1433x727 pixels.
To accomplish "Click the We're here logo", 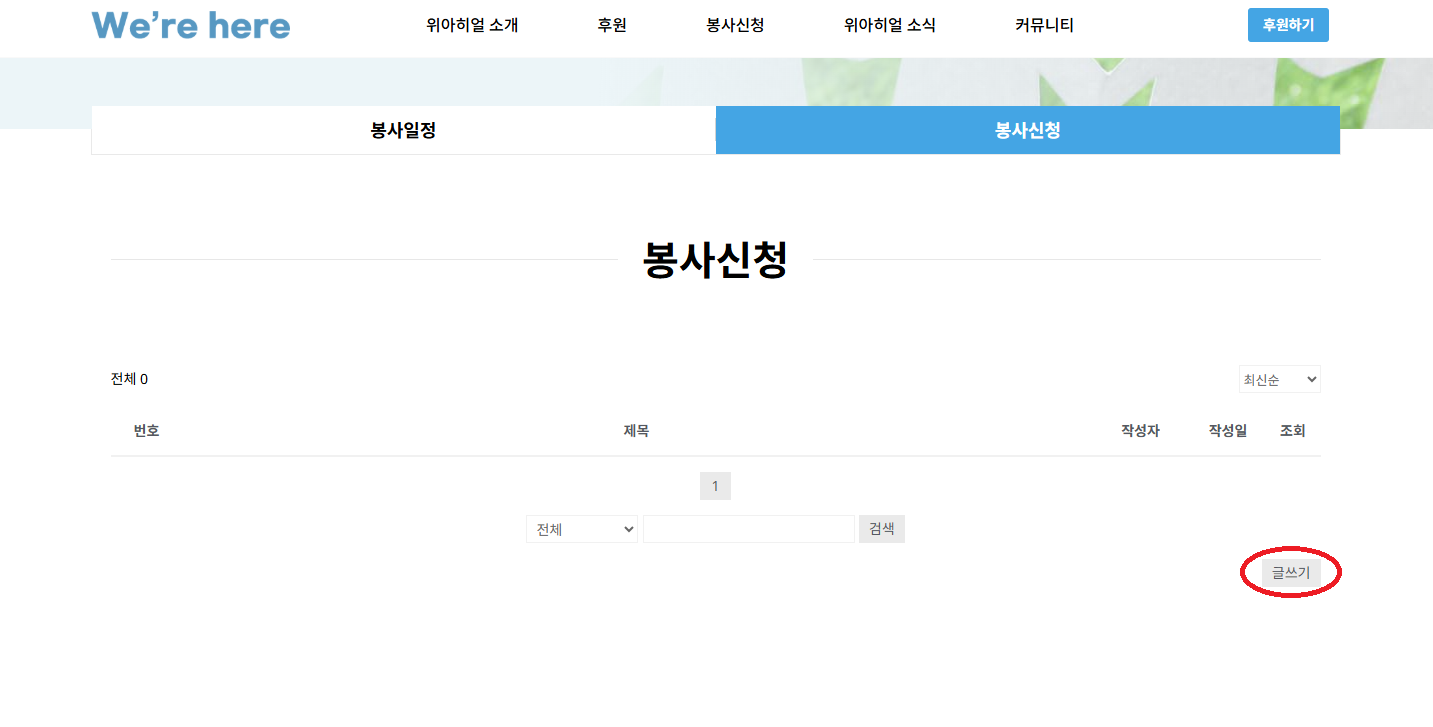I will pyautogui.click(x=191, y=25).
